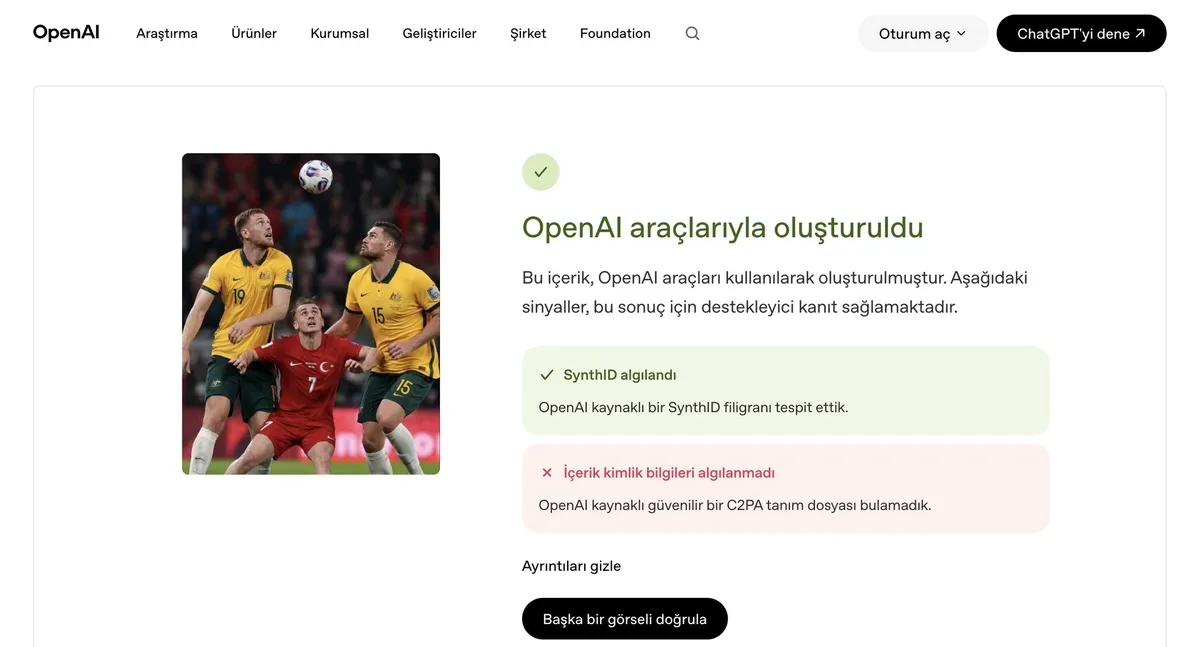Click the heading OpenAI araçlarıyla oluşturuldu
The height and width of the screenshot is (647, 1200).
pos(723,228)
